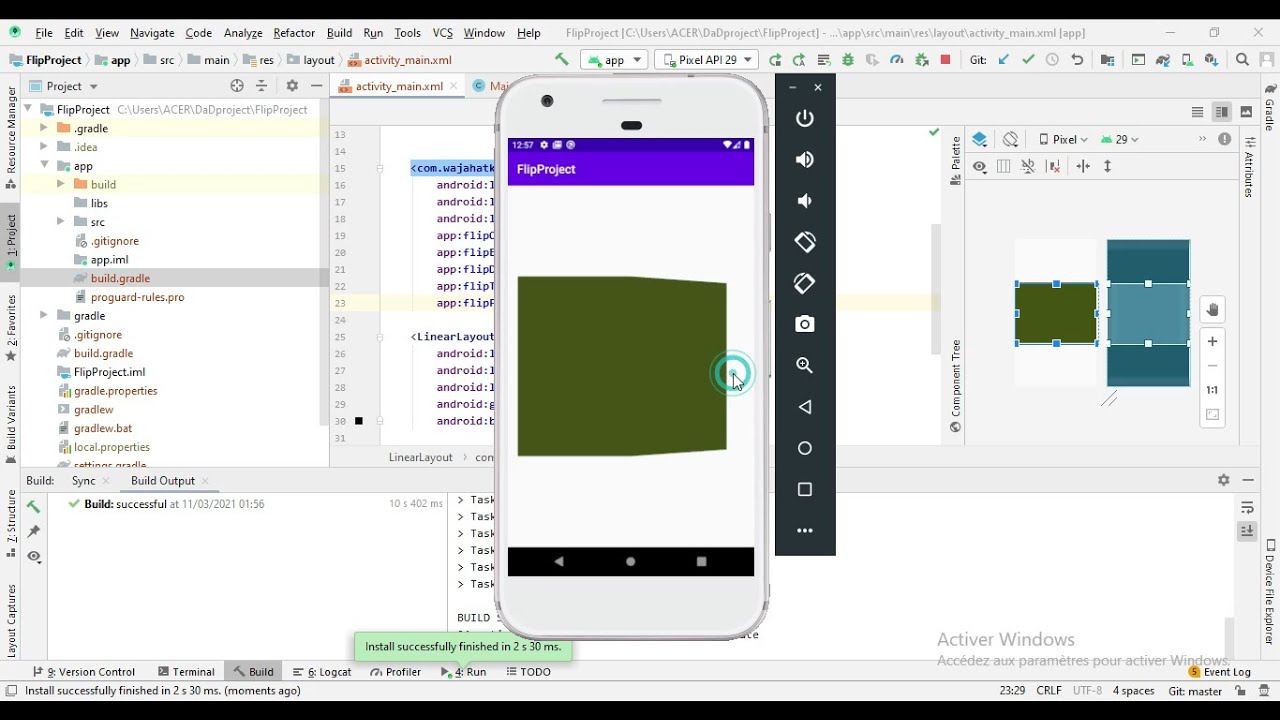Switch to the Build Output tab
The height and width of the screenshot is (720, 1280).
coord(162,480)
